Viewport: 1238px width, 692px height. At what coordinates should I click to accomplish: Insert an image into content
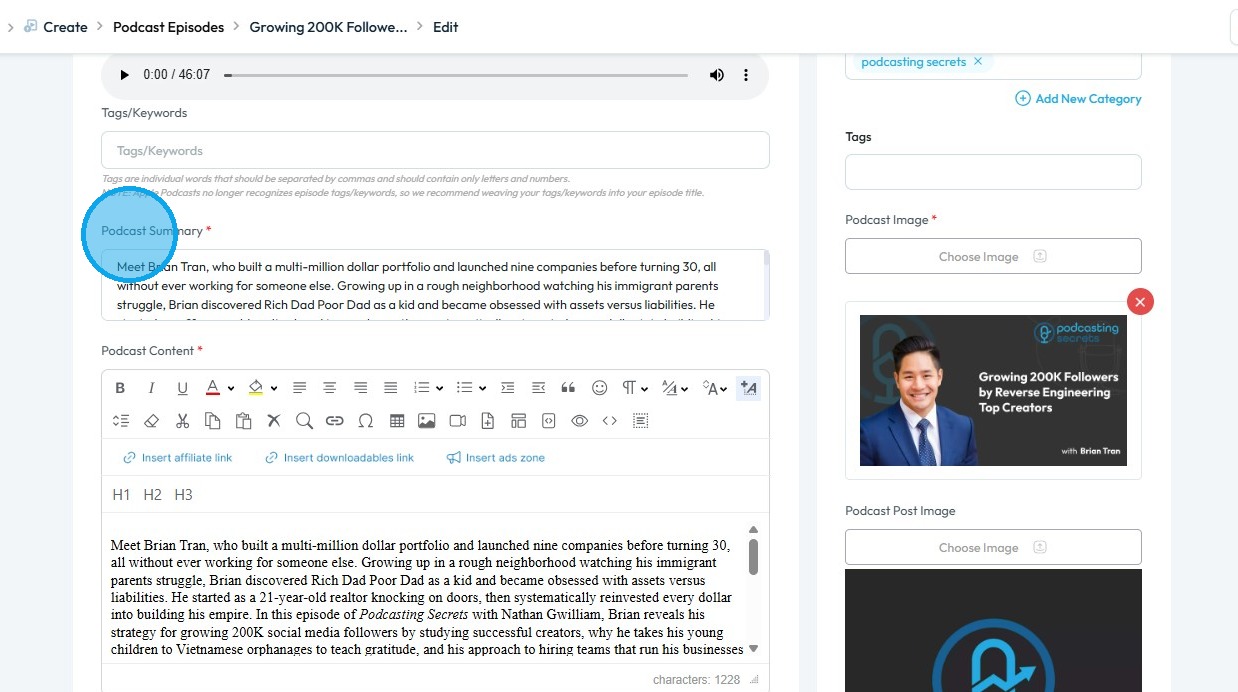point(427,421)
